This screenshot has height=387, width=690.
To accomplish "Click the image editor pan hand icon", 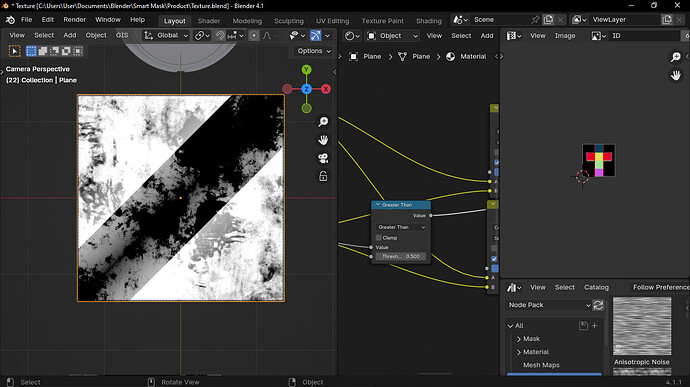I will click(675, 75).
